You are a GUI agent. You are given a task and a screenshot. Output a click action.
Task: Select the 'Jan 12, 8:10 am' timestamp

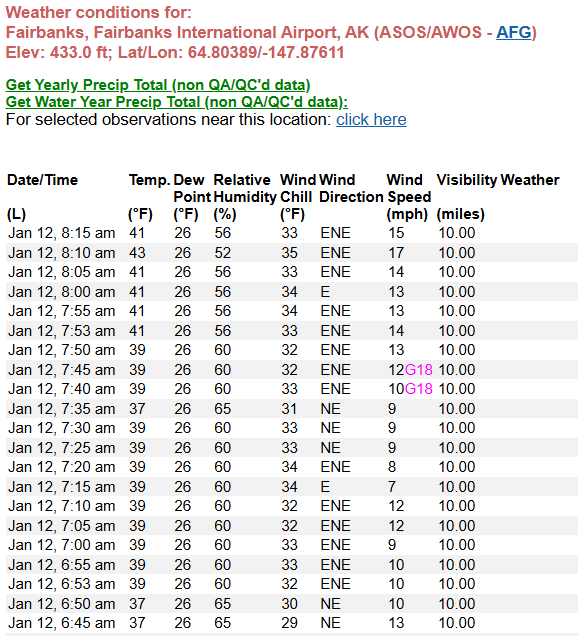point(62,253)
